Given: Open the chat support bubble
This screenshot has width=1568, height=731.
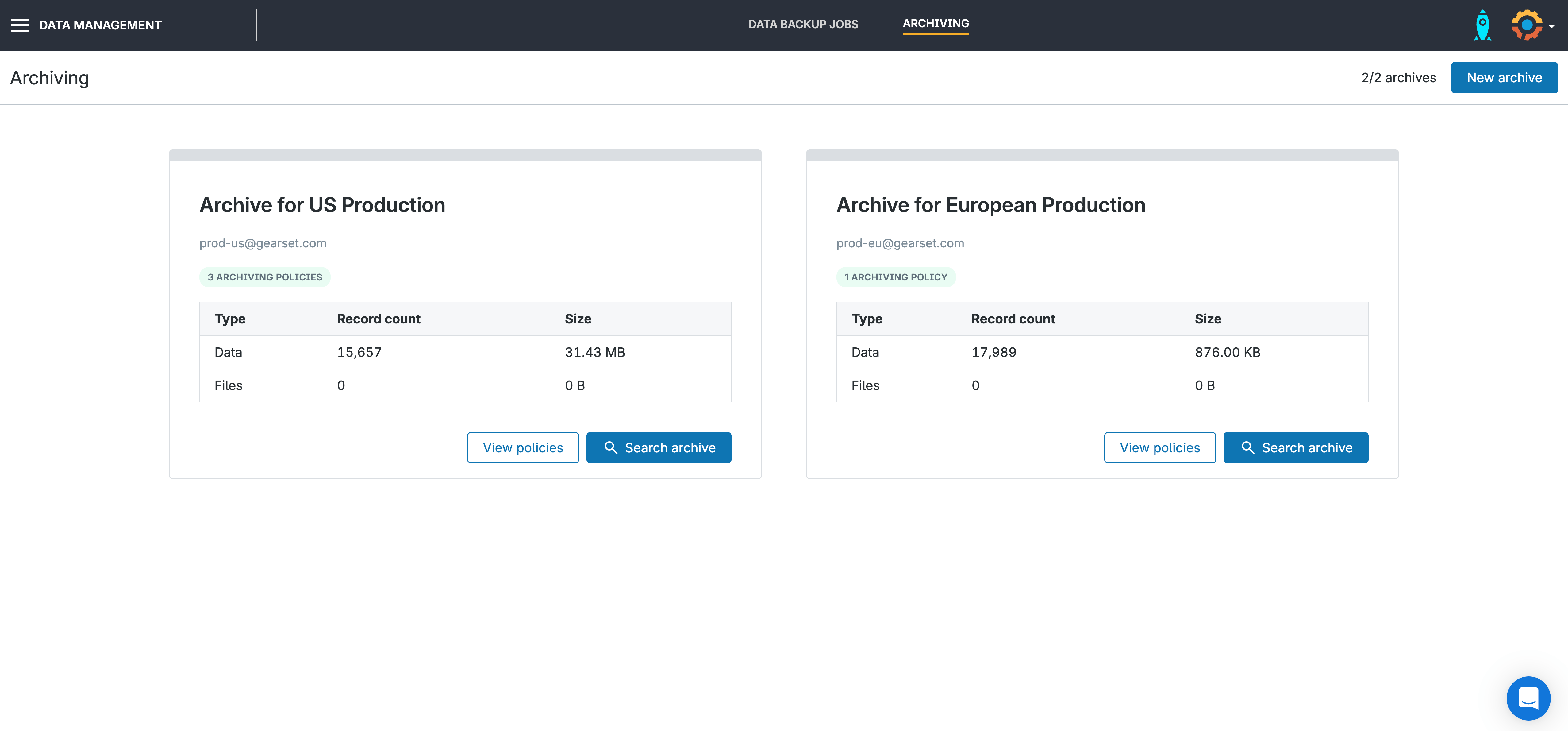Looking at the screenshot, I should (x=1528, y=698).
